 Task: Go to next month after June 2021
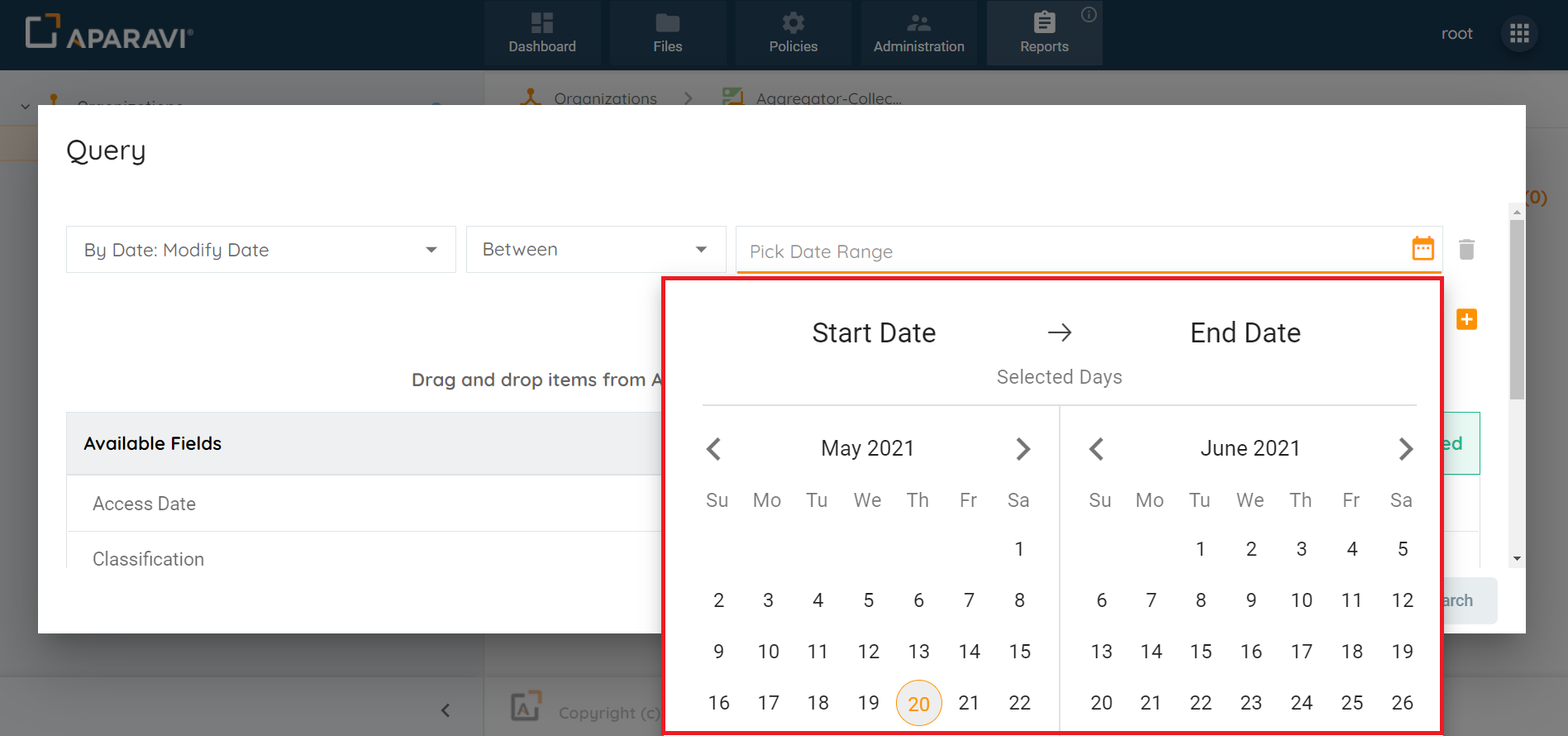click(x=1405, y=449)
